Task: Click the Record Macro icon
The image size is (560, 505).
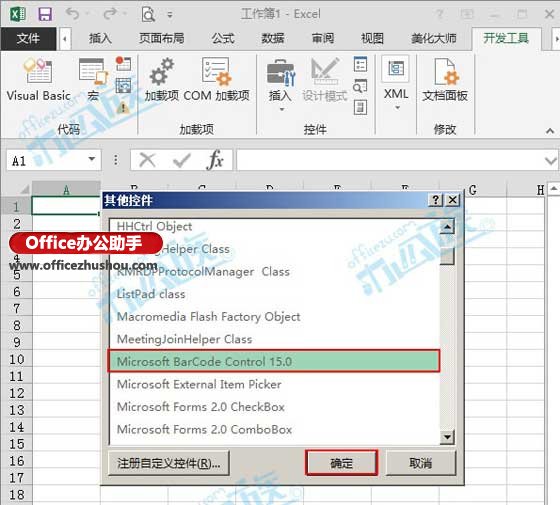Action: click(x=123, y=64)
